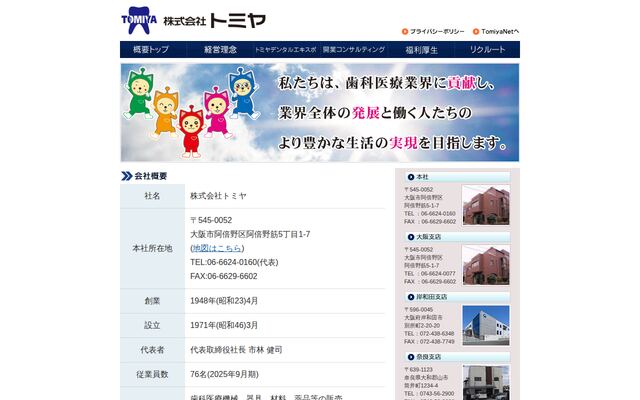Select the 概要トップ menu item
The width and height of the screenshot is (640, 400).
tap(153, 49)
